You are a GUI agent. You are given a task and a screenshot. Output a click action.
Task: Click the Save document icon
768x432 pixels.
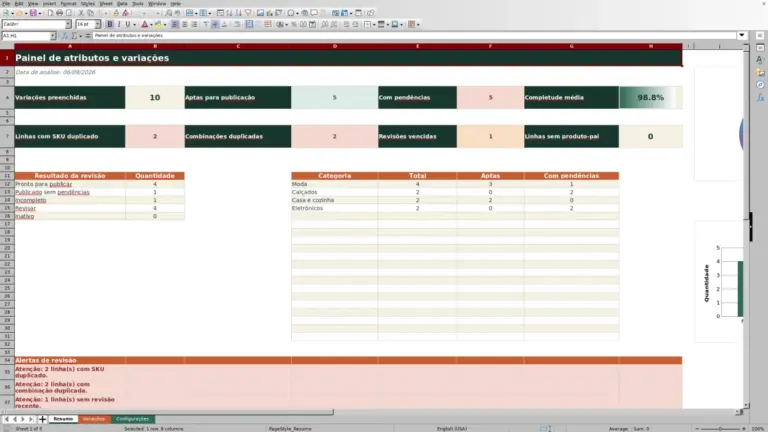pos(33,13)
